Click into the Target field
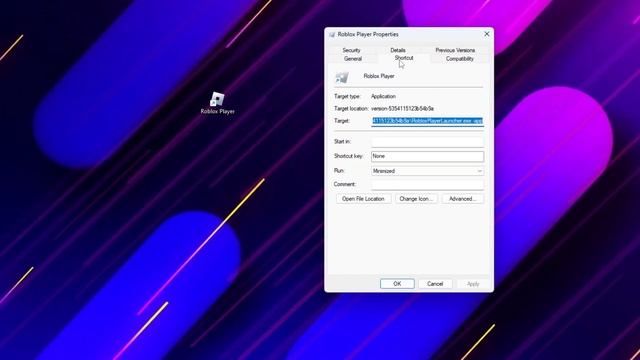Viewport: 640px width, 360px height. (x=427, y=121)
